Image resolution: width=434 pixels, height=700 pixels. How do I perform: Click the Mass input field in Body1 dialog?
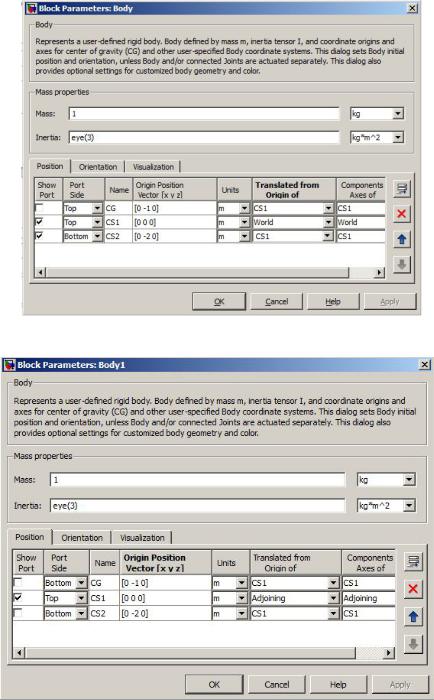point(197,480)
